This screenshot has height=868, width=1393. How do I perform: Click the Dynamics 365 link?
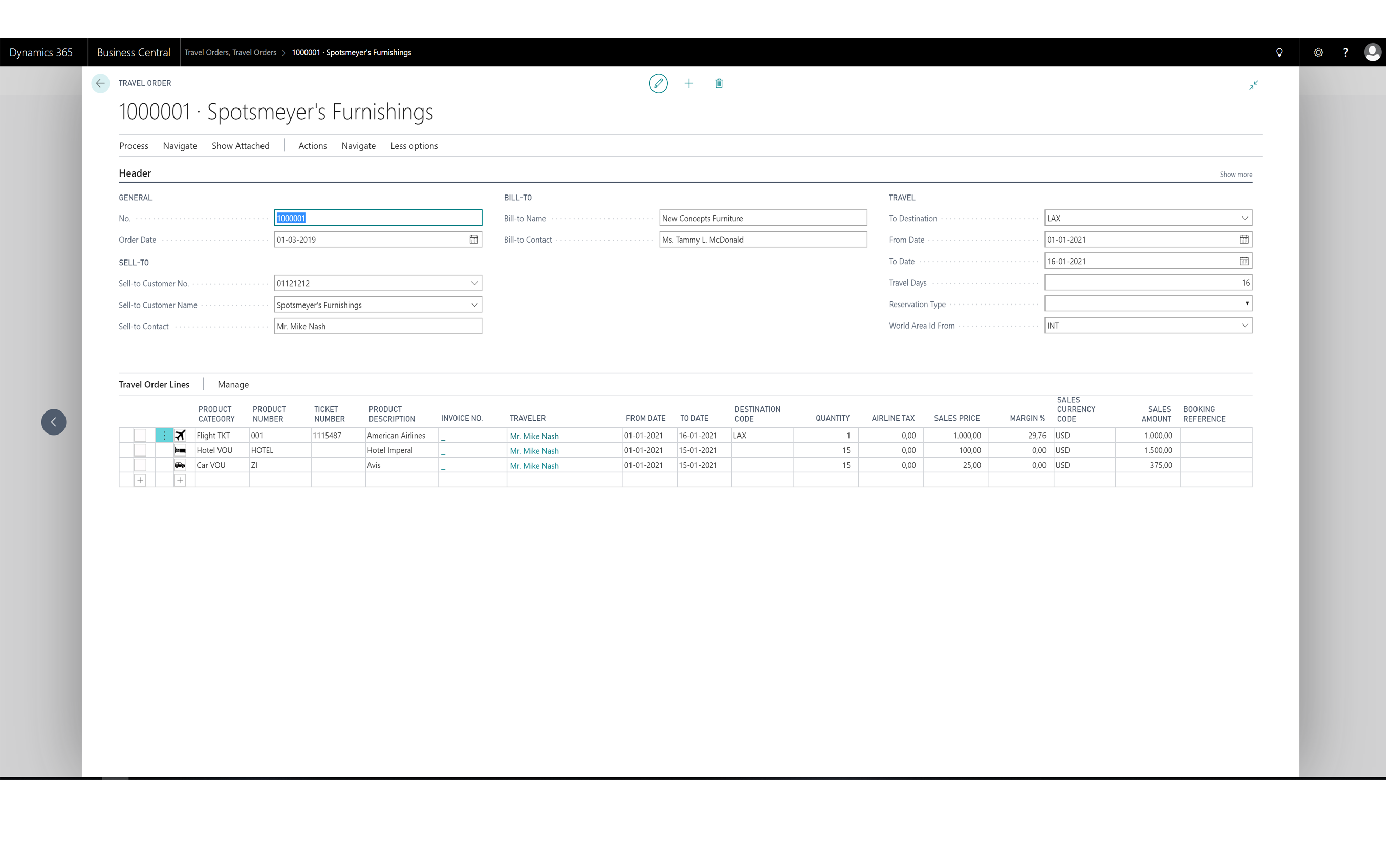click(41, 53)
